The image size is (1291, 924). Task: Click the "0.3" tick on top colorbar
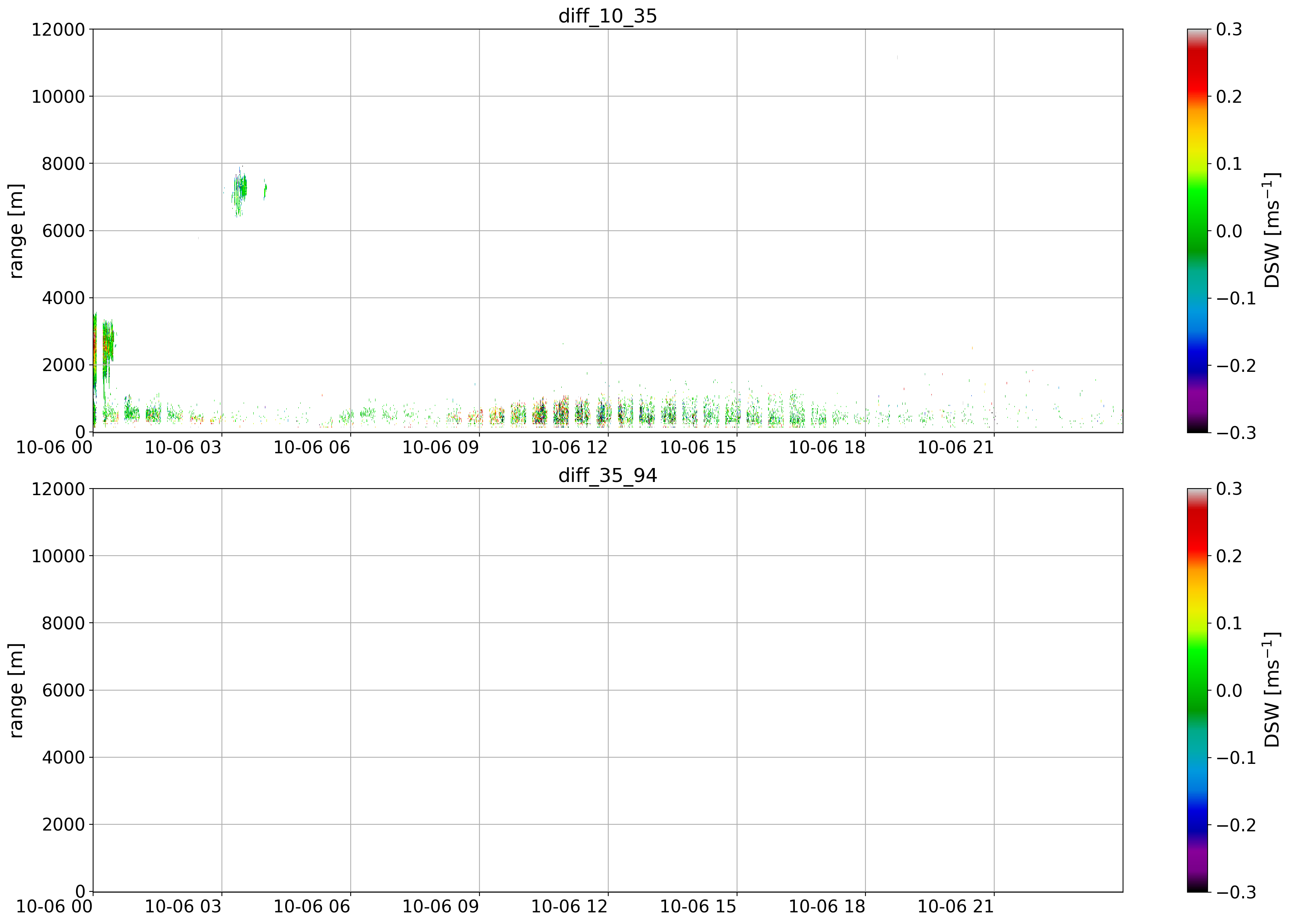[x=1229, y=29]
